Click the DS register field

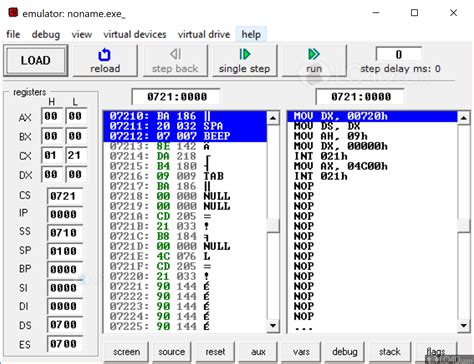(65, 324)
